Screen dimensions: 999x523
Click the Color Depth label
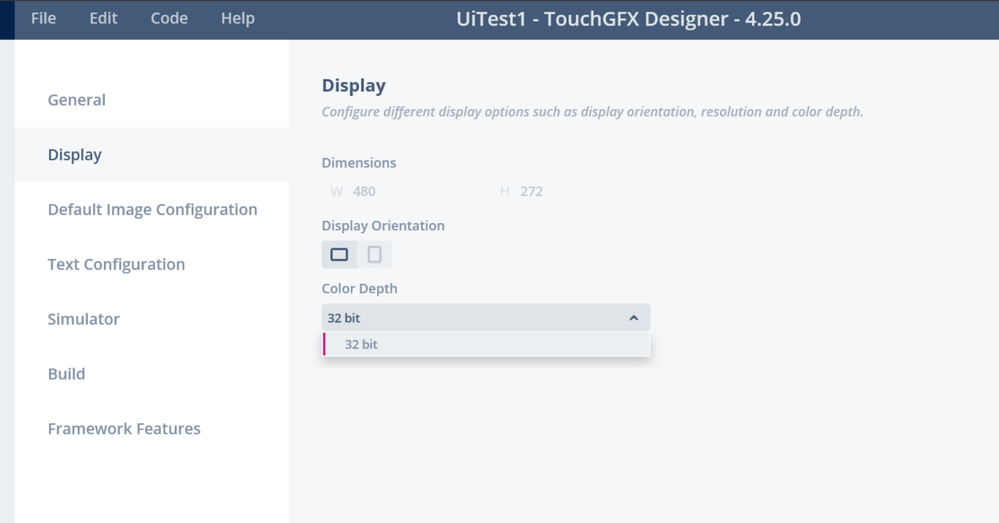(x=359, y=289)
